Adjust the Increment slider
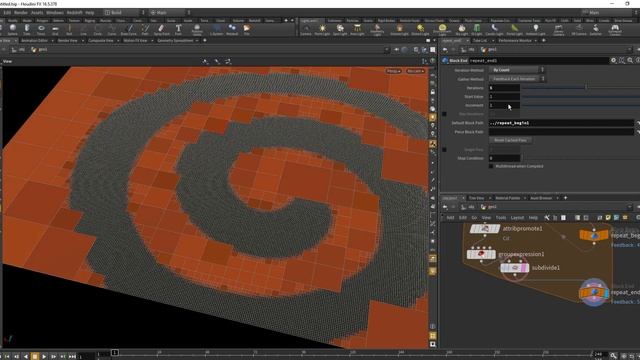 [x=581, y=105]
